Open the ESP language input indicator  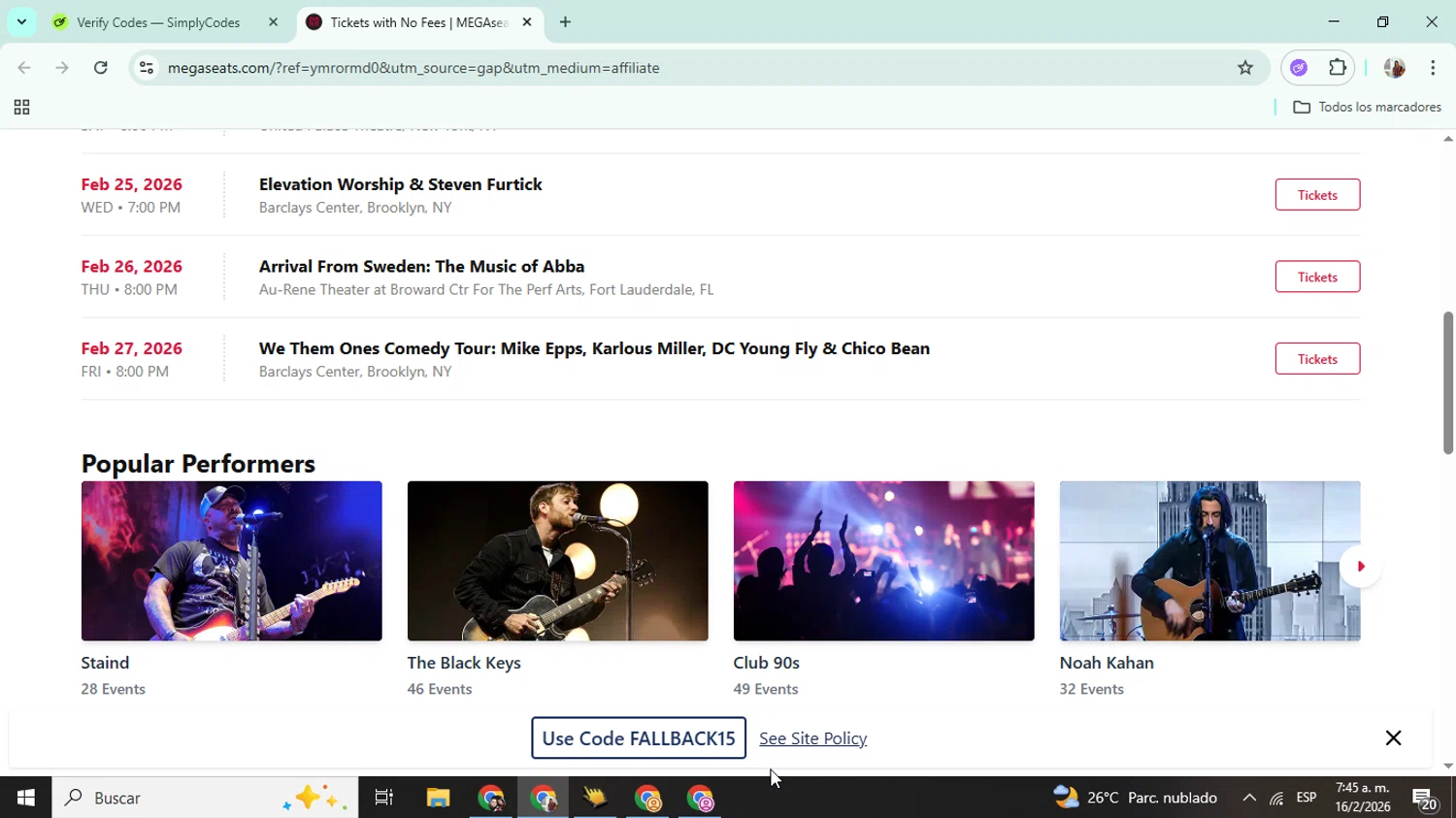(1307, 798)
